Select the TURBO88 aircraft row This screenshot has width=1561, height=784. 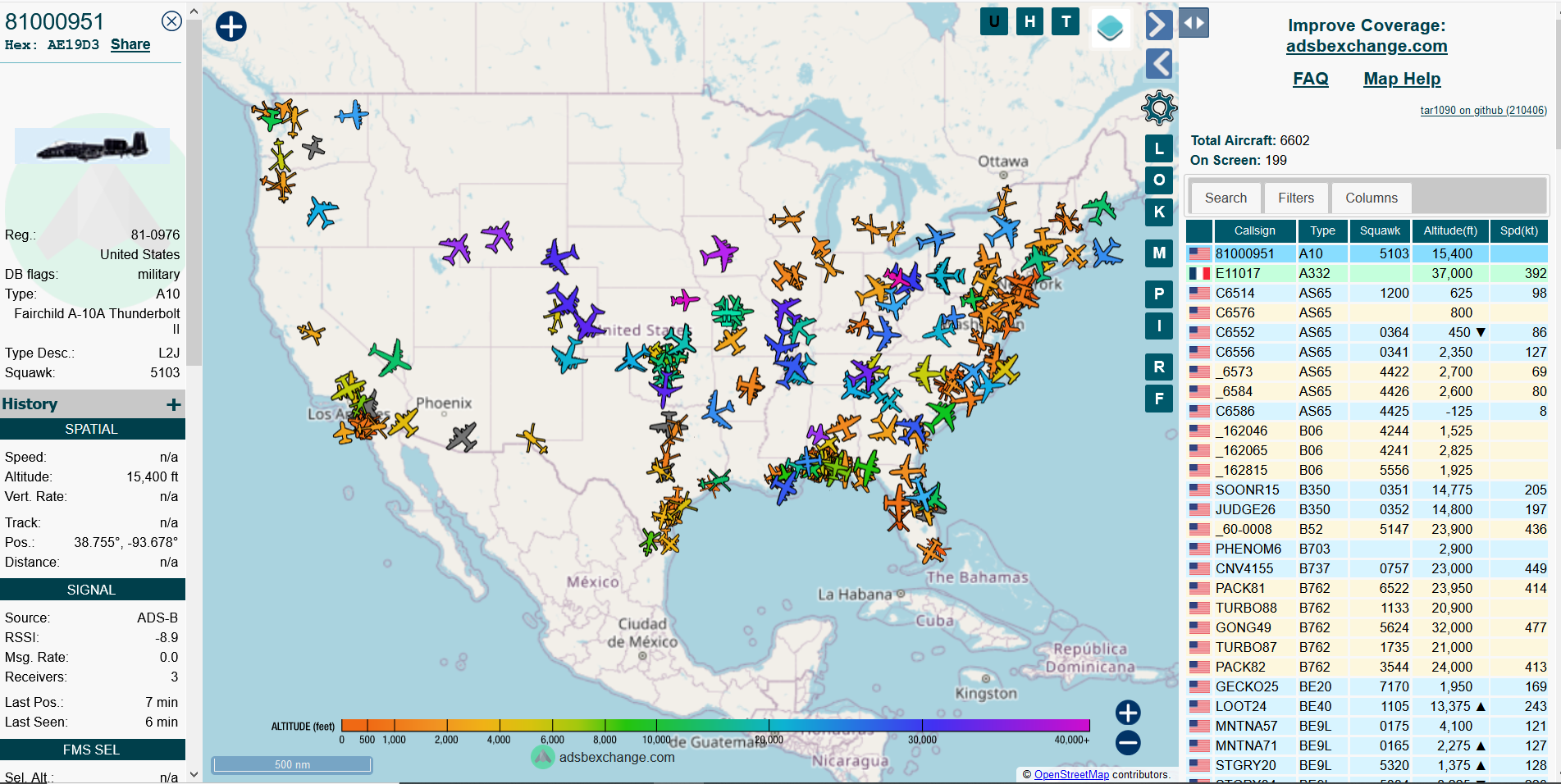1368,608
